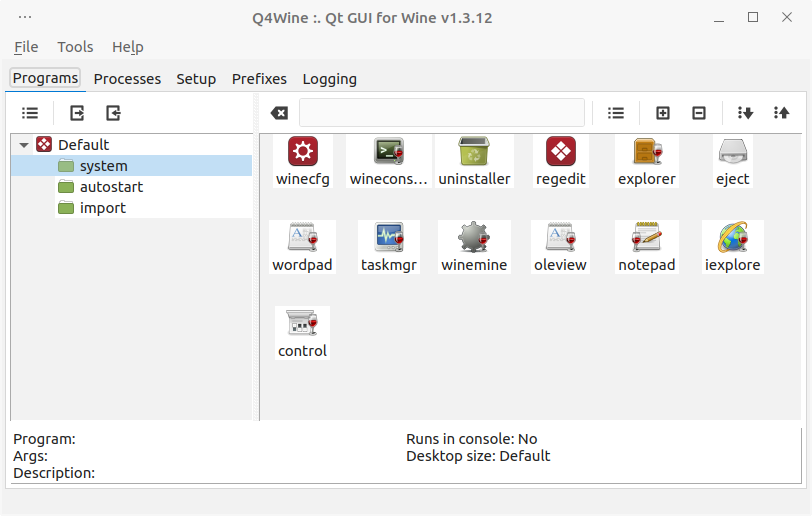Increase icon size with plus button
This screenshot has height=516, width=812.
pyautogui.click(x=662, y=113)
